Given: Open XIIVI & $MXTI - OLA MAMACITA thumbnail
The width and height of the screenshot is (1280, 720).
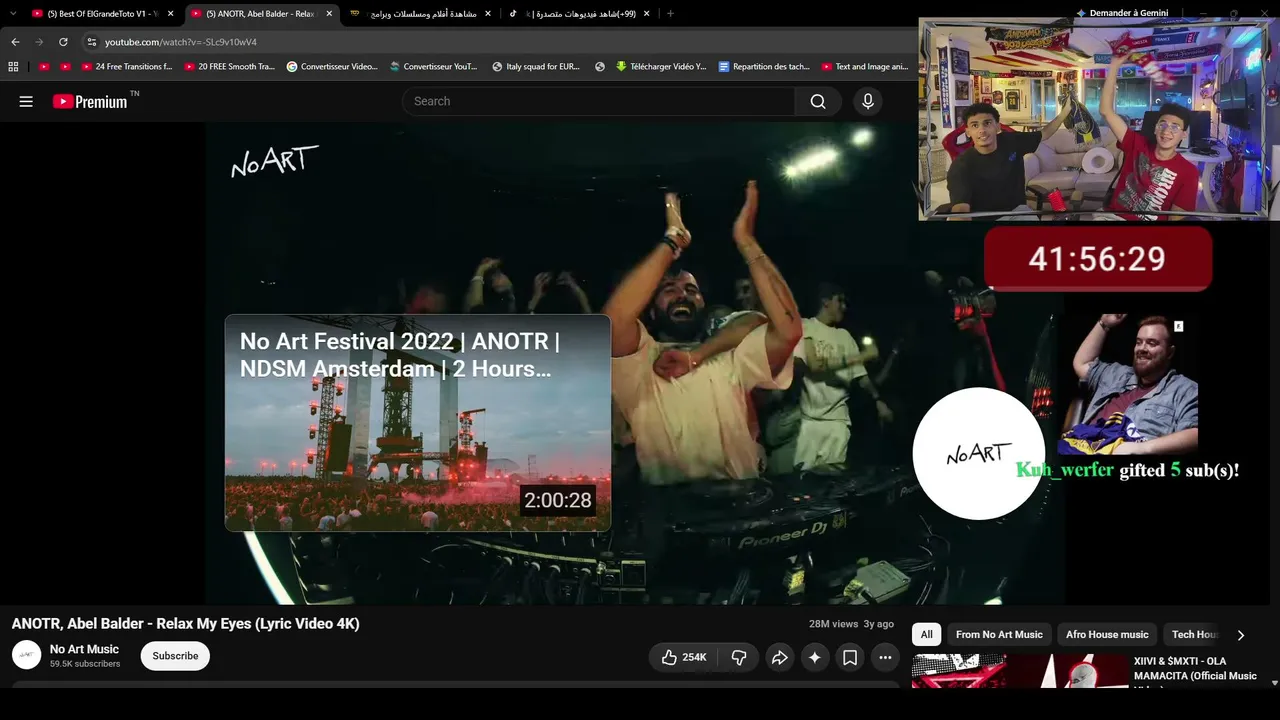Looking at the screenshot, I should coord(1020,671).
